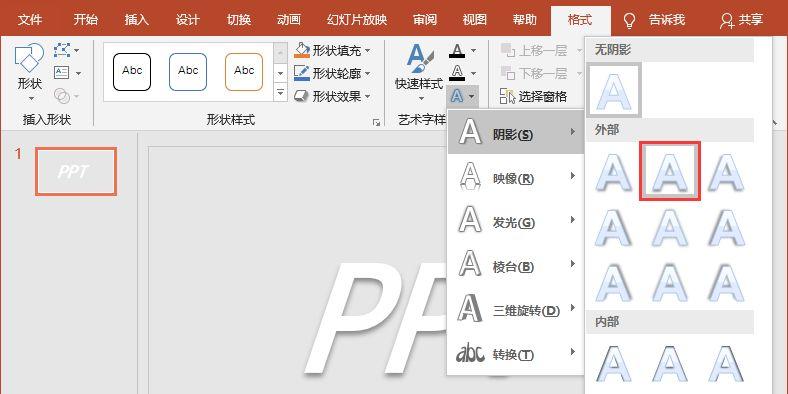Switch to the 设计 ribbon tab

pyautogui.click(x=187, y=20)
